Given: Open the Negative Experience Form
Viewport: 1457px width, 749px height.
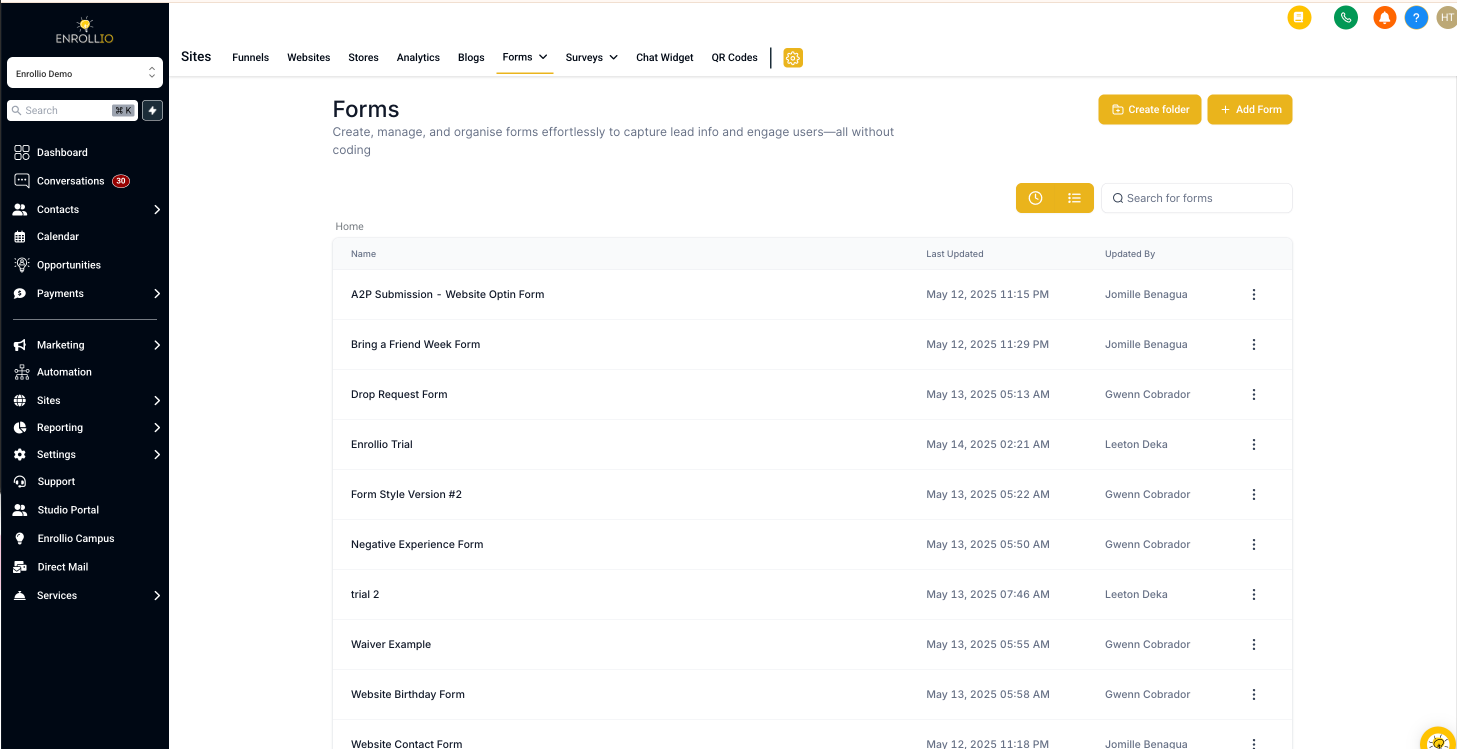Looking at the screenshot, I should (x=417, y=544).
